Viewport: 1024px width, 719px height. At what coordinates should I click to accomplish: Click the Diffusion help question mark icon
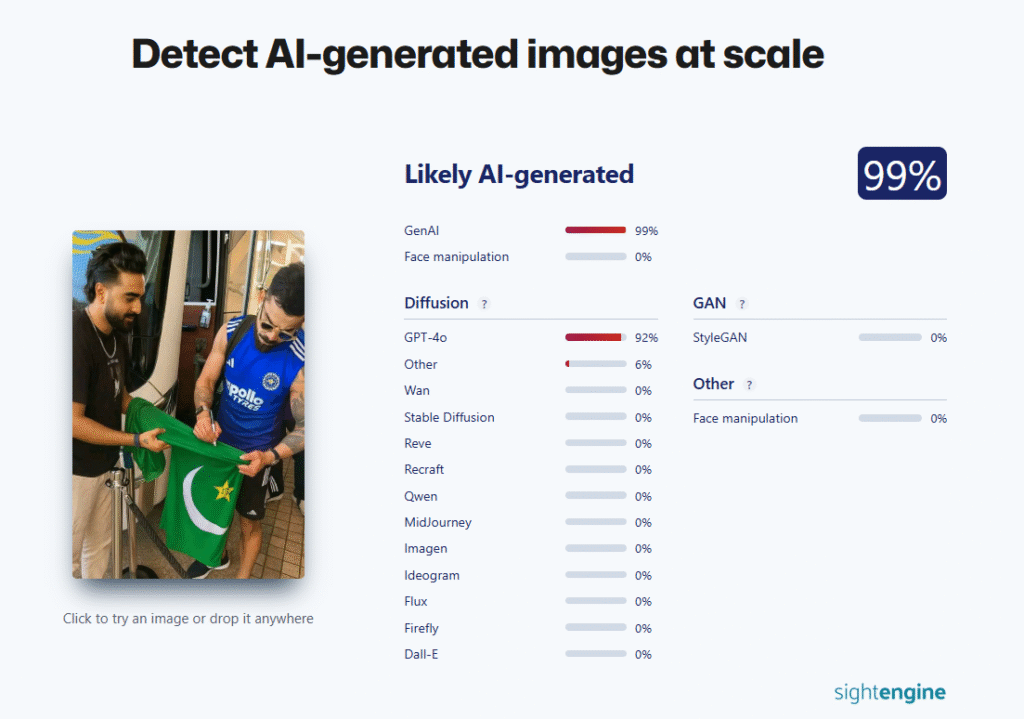(484, 304)
